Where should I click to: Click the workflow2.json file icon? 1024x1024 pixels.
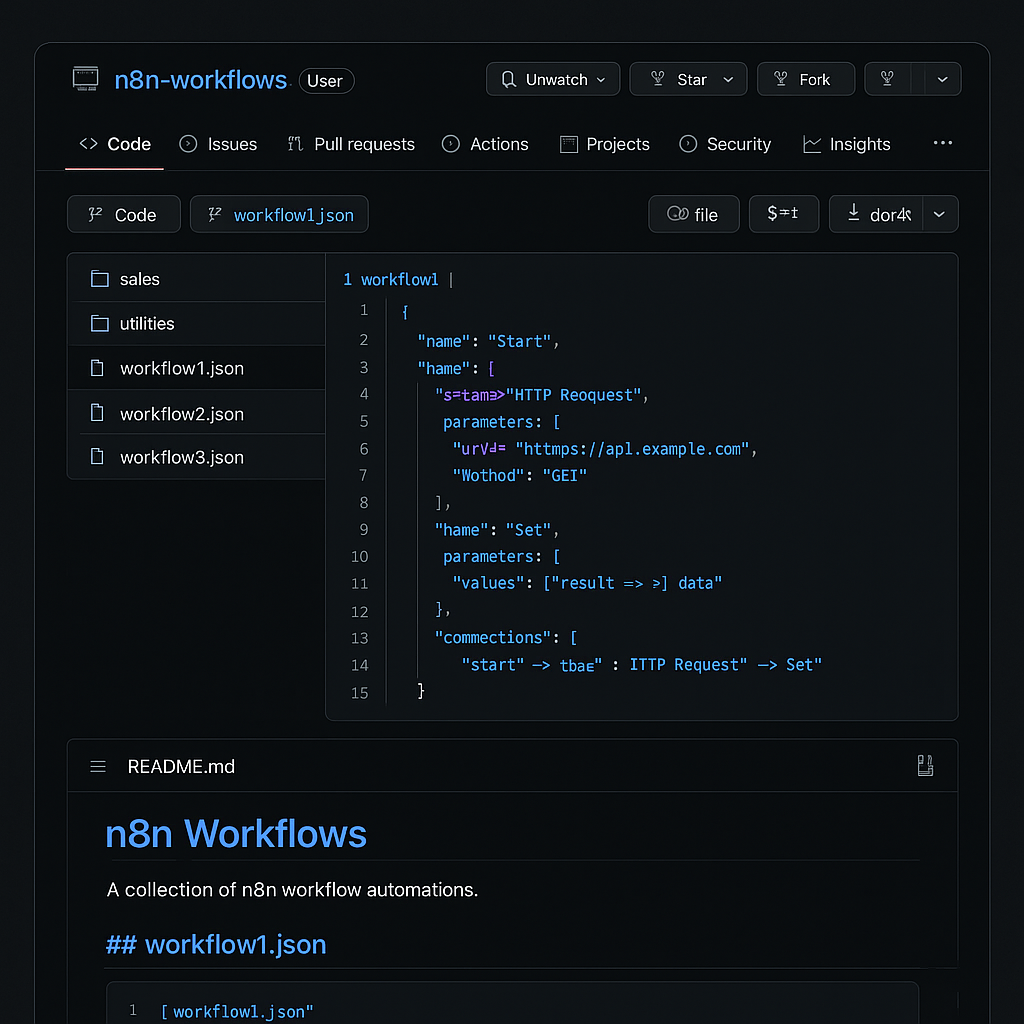click(97, 413)
